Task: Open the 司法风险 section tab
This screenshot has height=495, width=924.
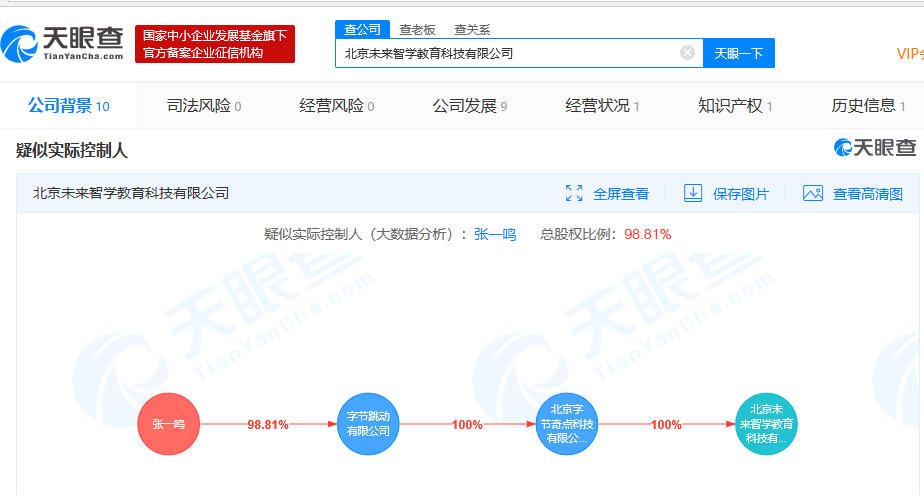Action: 198,106
